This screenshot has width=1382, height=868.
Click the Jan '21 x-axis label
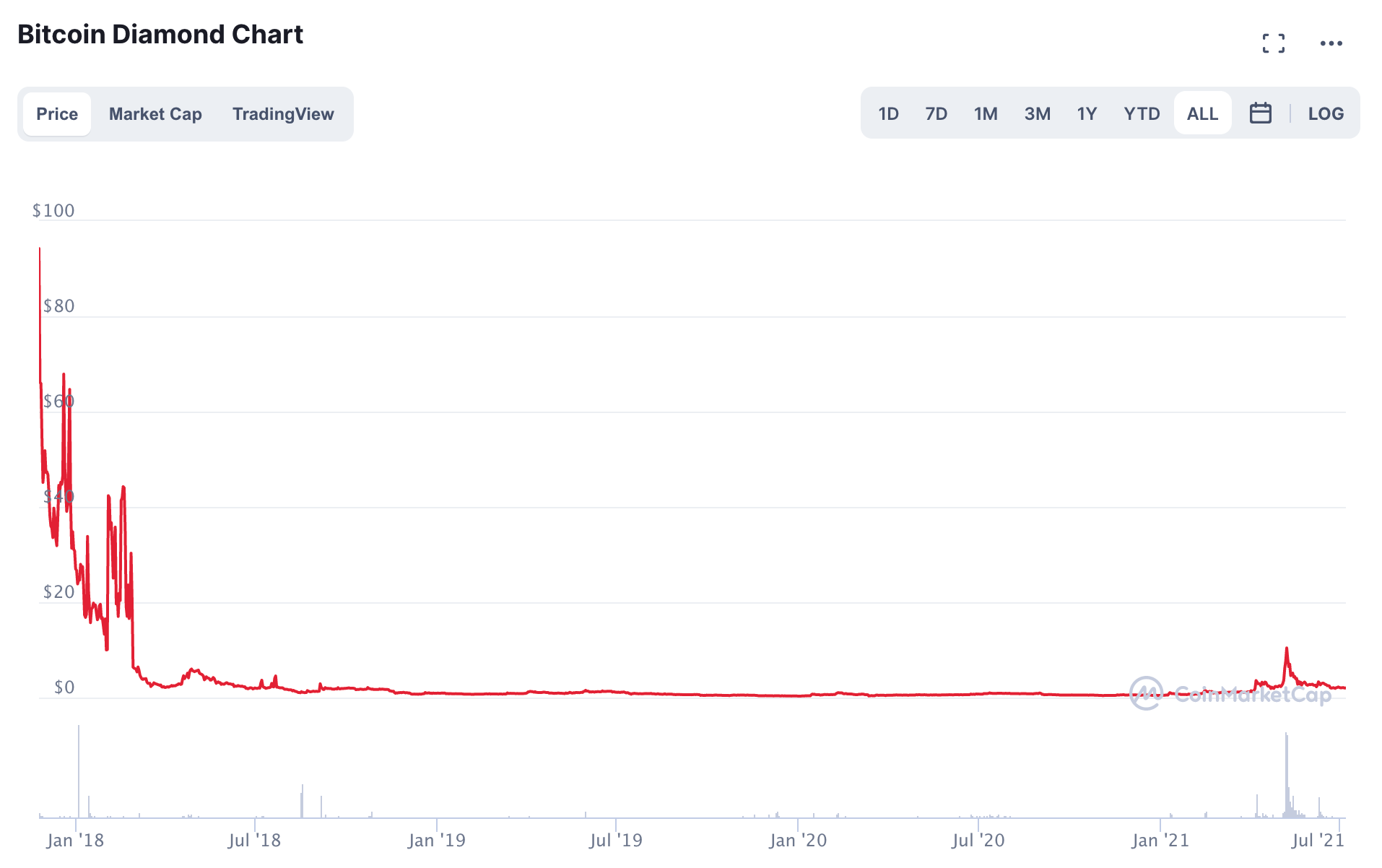click(1160, 841)
